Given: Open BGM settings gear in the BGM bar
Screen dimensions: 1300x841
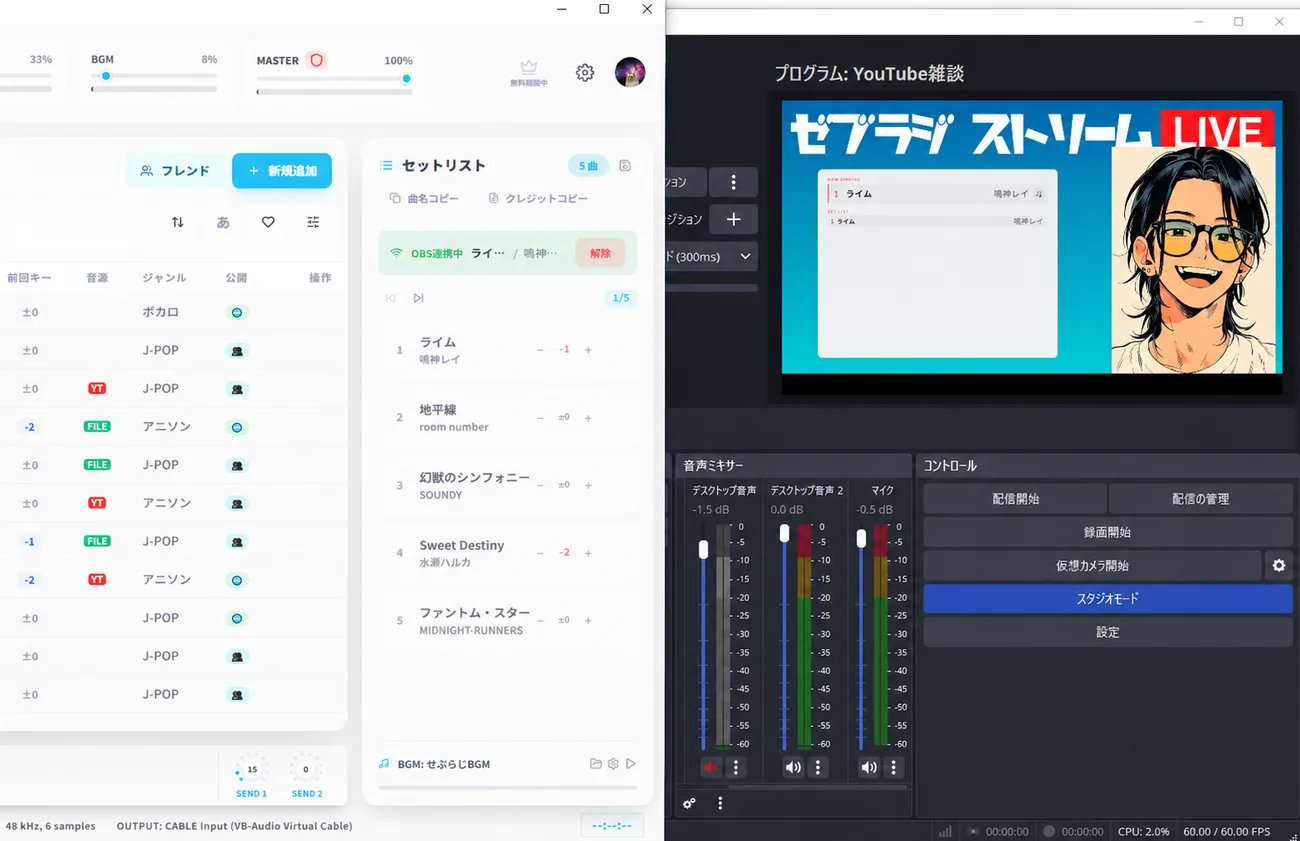Looking at the screenshot, I should 613,764.
